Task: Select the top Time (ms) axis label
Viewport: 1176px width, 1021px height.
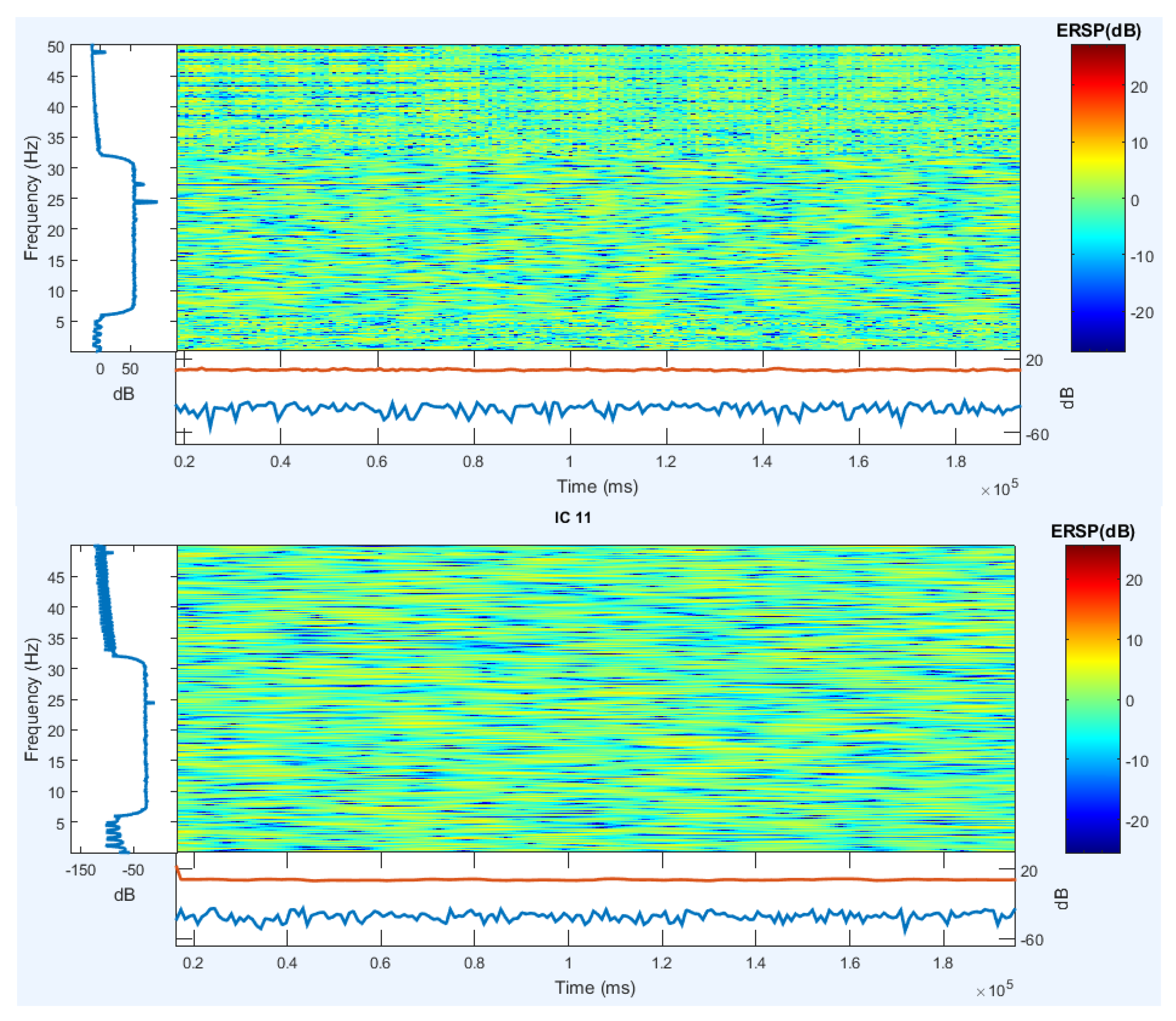Action: click(597, 486)
